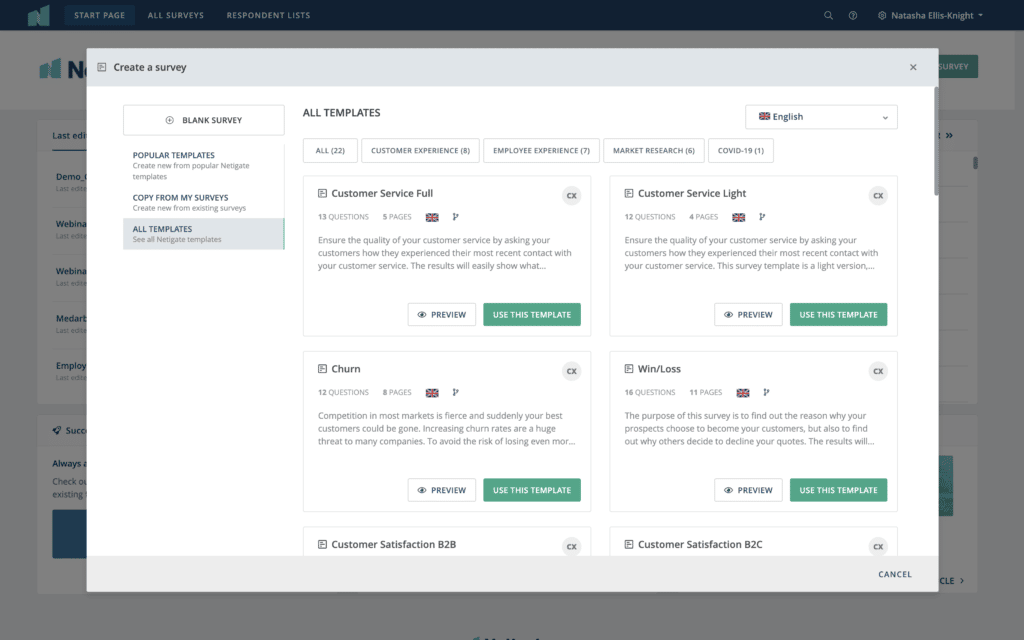Click the search icon in top navigation

828,15
